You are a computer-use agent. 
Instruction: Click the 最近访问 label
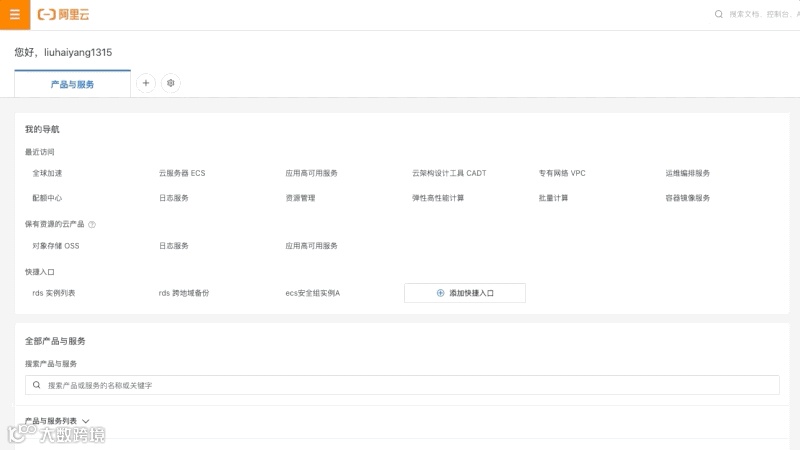40,152
